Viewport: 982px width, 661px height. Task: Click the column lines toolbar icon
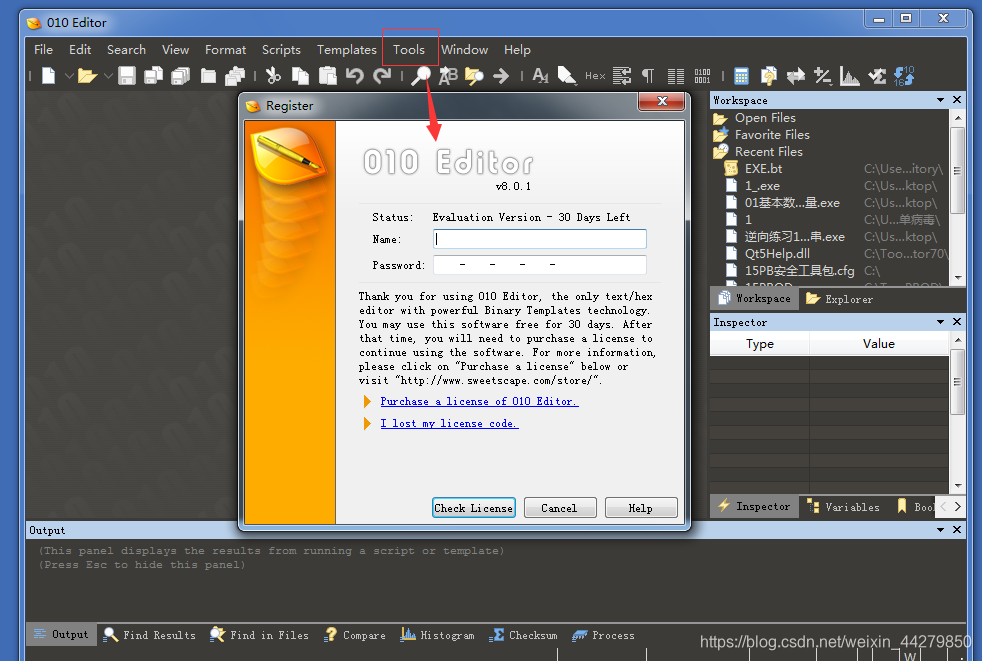pos(676,76)
